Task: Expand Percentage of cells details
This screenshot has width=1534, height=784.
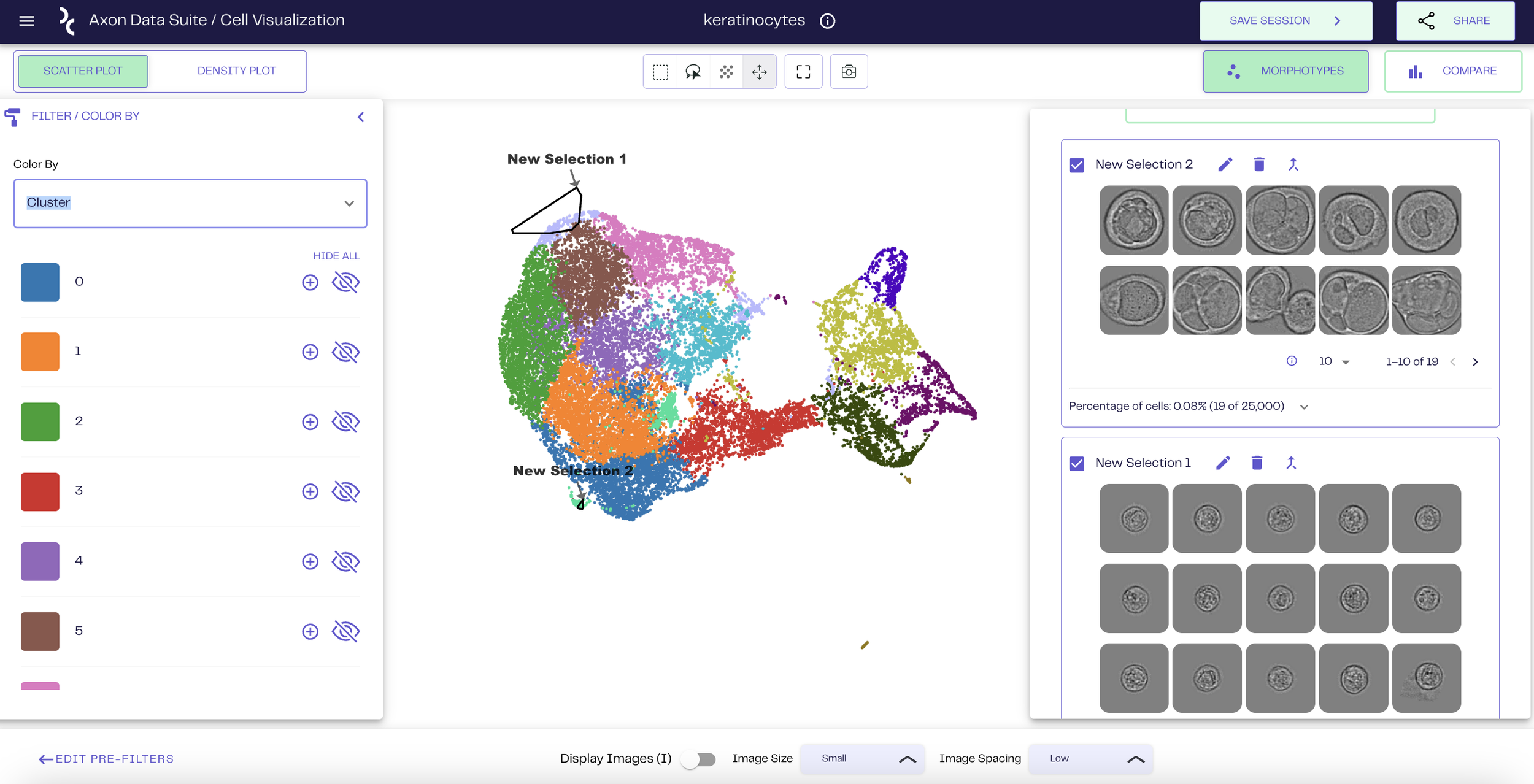Action: tap(1304, 407)
